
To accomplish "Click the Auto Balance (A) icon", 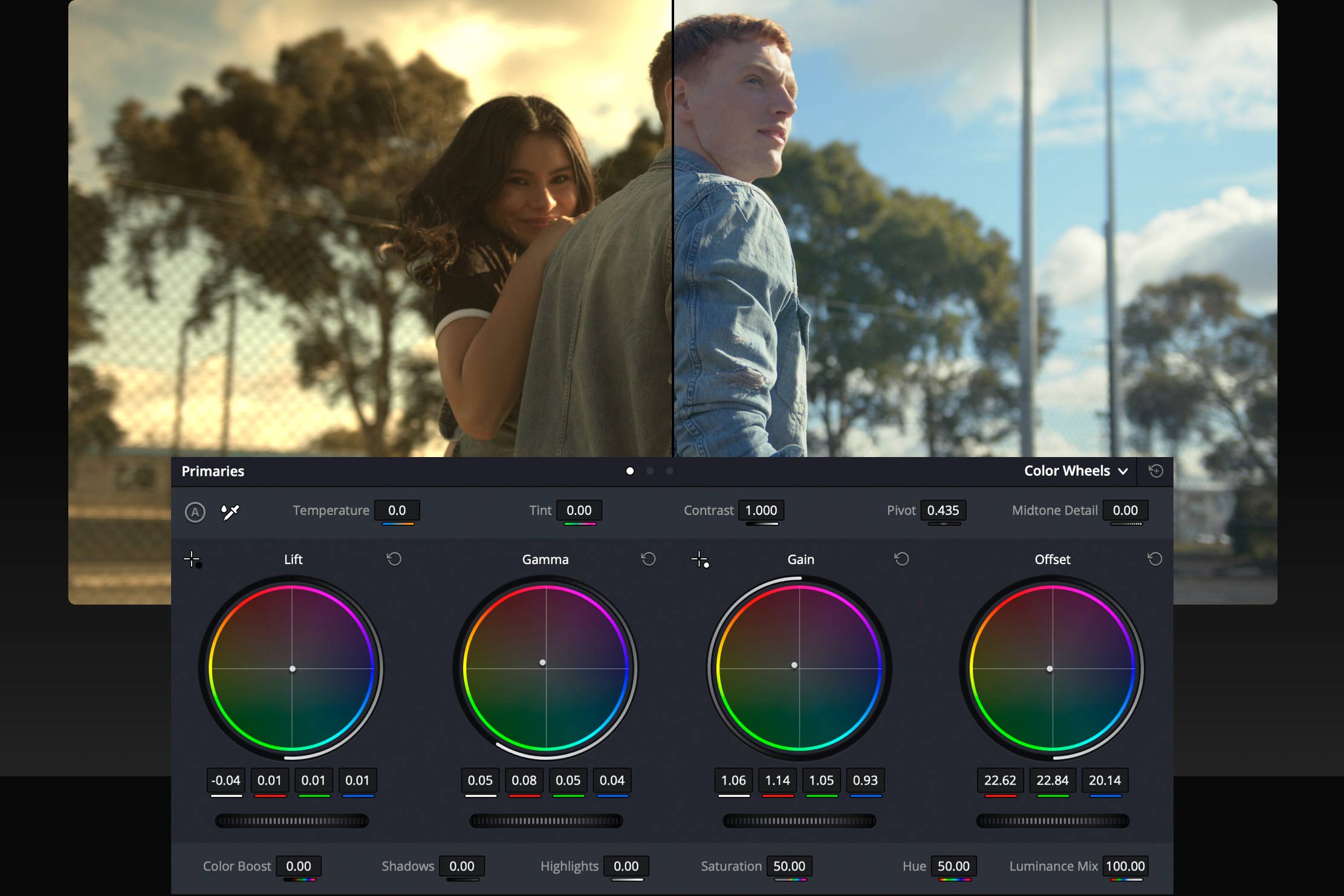I will point(195,513).
